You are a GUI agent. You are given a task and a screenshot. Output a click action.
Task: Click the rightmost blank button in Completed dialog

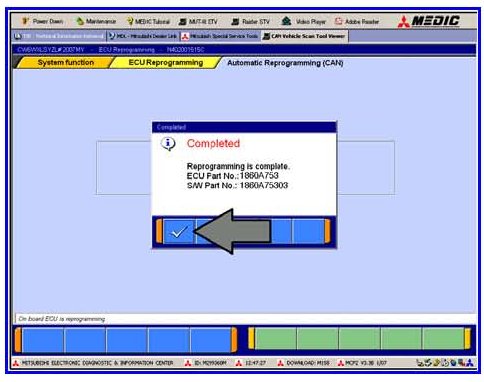pos(308,231)
